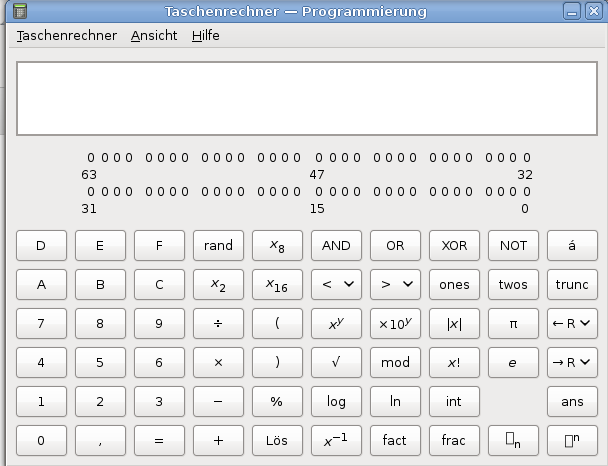Click the ones complement button
The height and width of the screenshot is (466, 608).
coord(454,285)
